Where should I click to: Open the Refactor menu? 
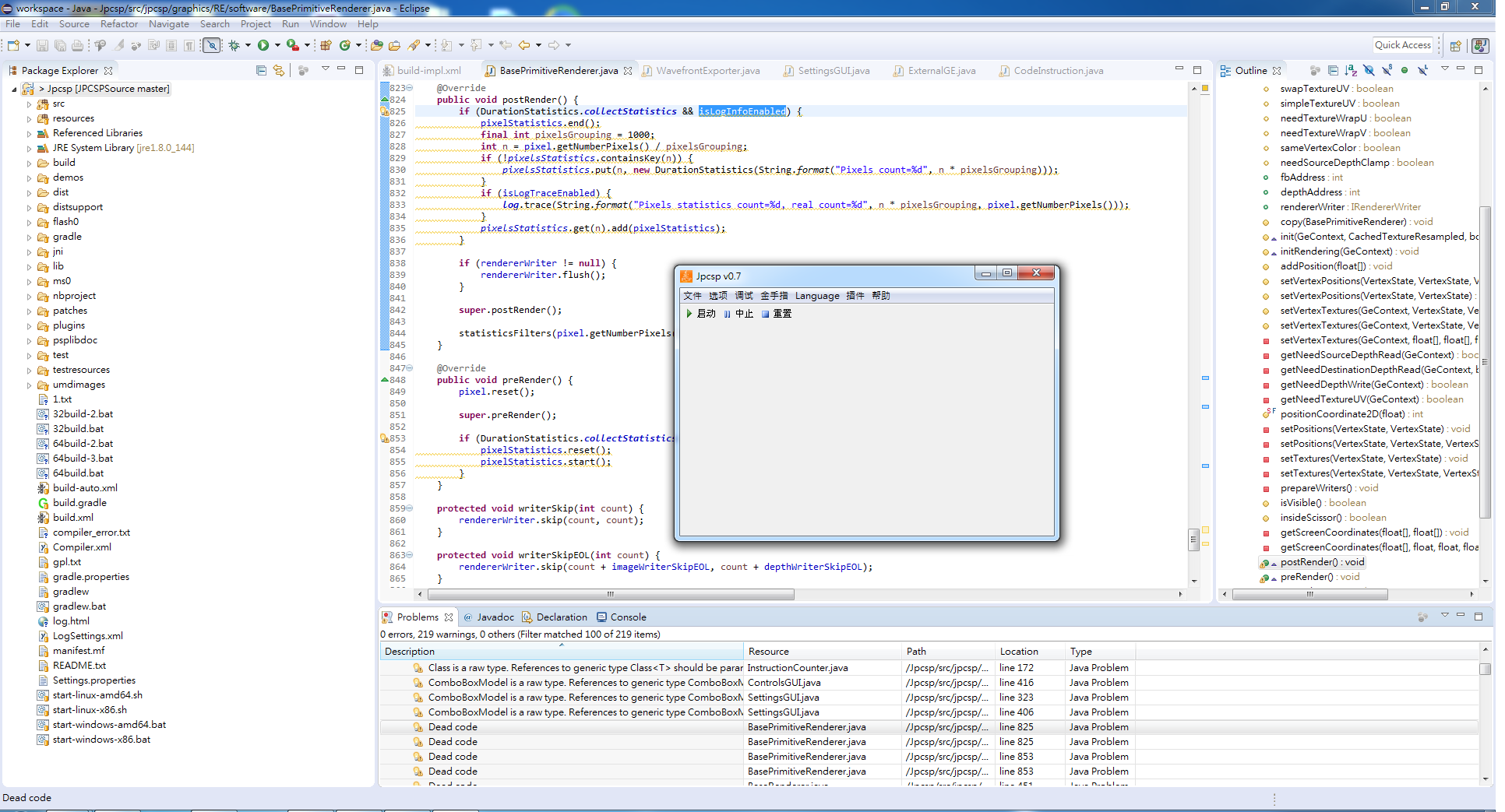(118, 24)
